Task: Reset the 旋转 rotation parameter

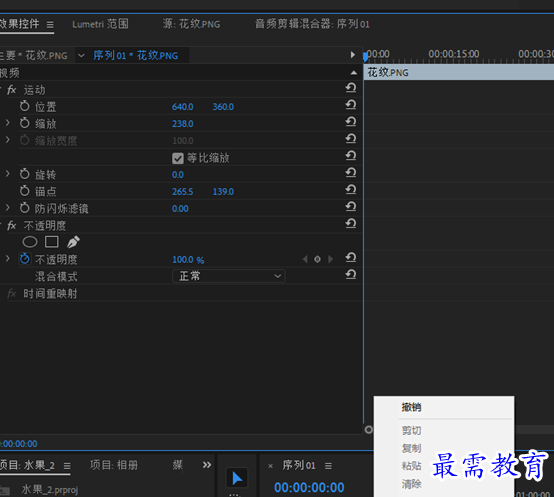Action: (x=350, y=173)
